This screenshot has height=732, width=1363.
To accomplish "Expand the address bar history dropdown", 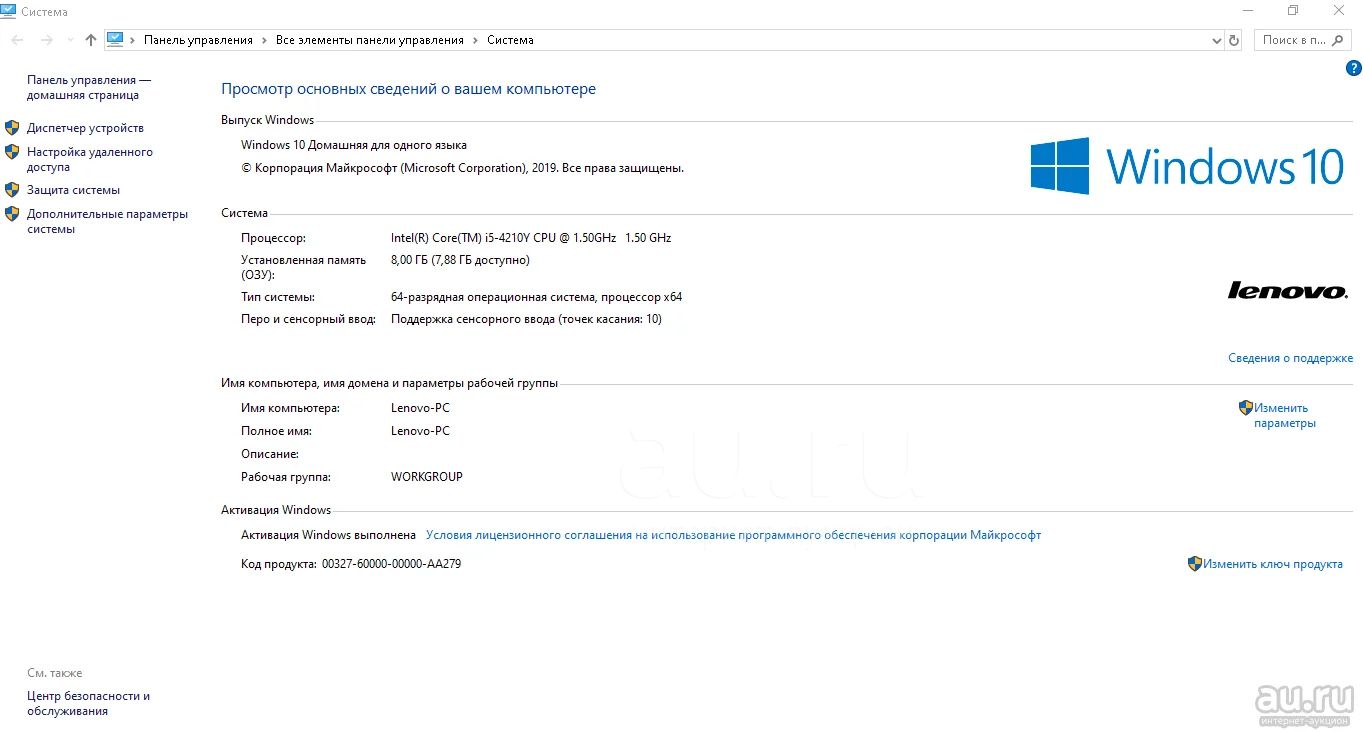I will point(1216,40).
